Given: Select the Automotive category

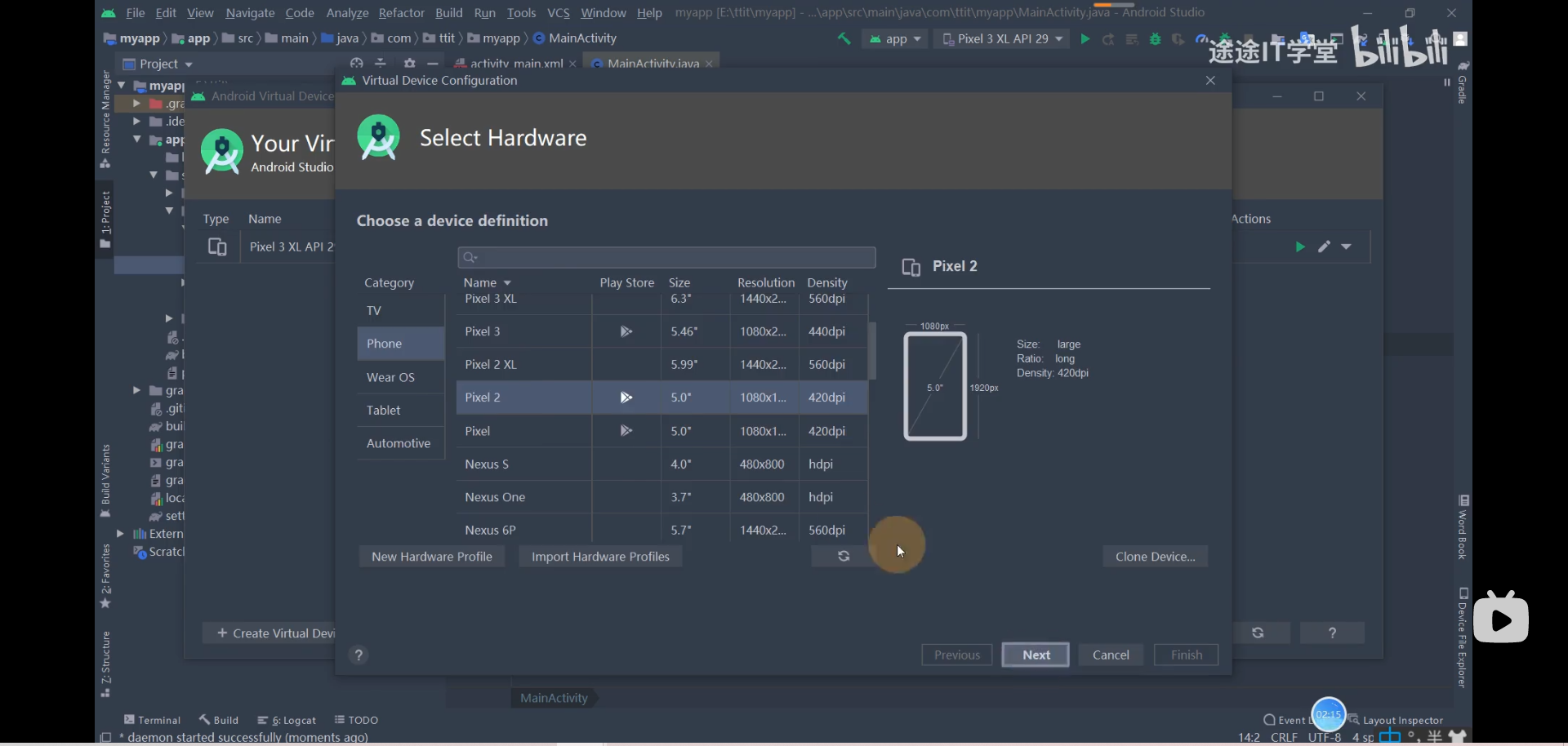Looking at the screenshot, I should [x=400, y=443].
